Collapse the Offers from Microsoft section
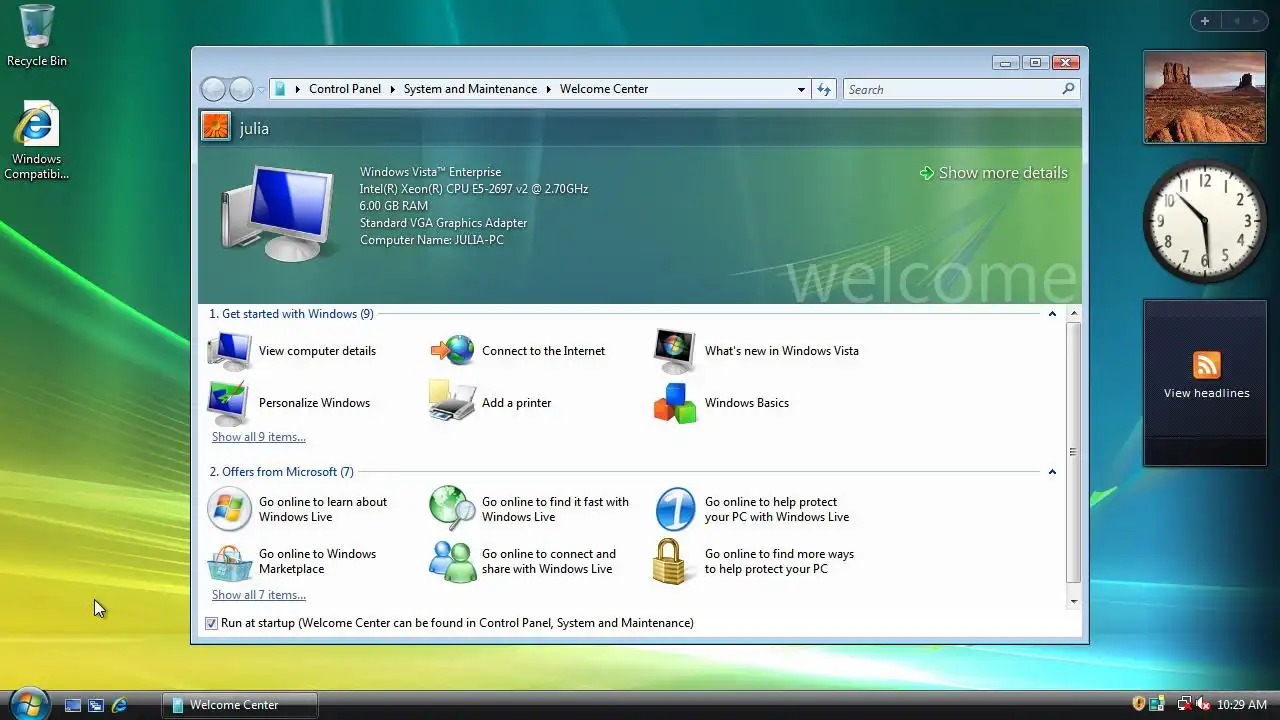This screenshot has width=1280, height=720. pyautogui.click(x=1052, y=472)
